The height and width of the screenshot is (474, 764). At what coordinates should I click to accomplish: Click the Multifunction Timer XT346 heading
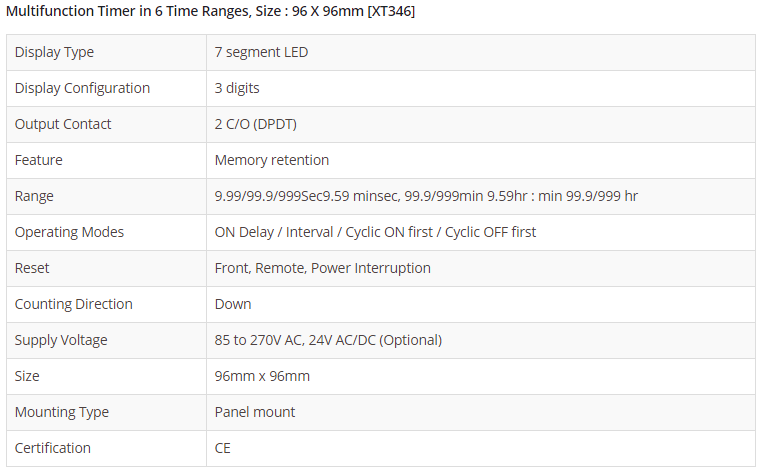211,11
